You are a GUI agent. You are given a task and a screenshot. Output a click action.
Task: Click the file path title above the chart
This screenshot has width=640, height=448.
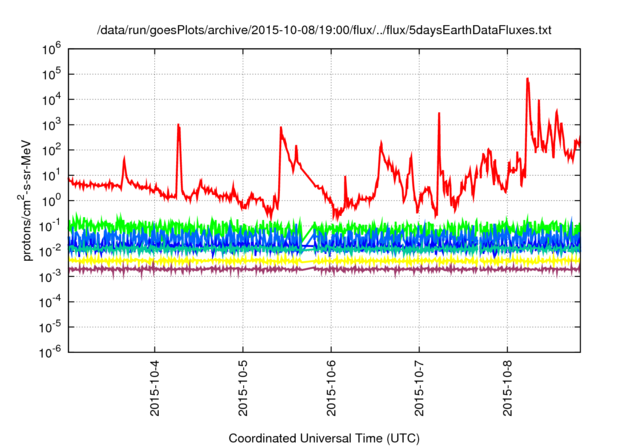[324, 30]
